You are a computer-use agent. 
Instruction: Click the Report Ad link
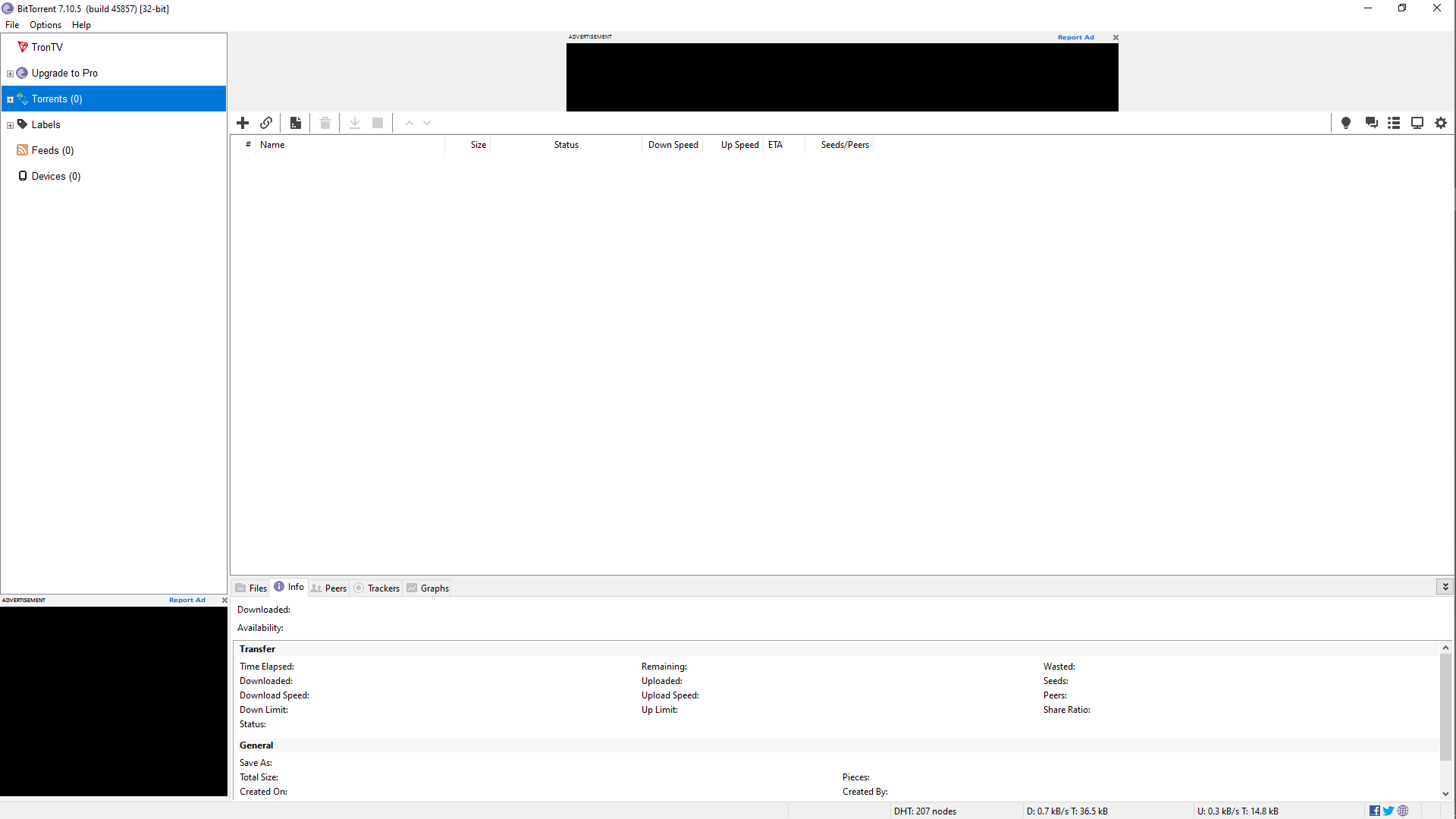(x=1076, y=37)
